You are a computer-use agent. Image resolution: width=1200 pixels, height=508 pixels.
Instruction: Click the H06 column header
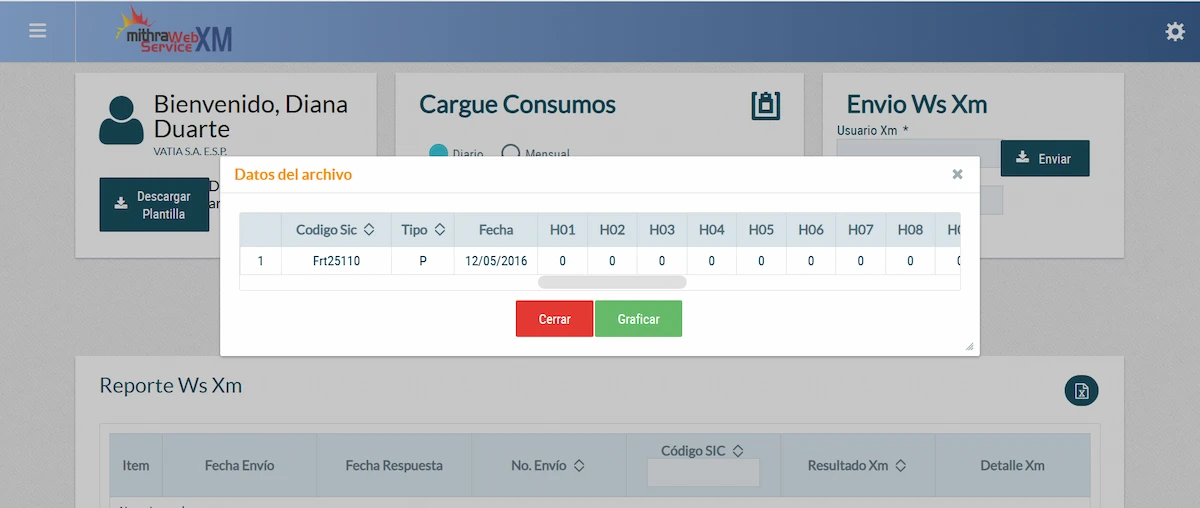click(811, 230)
